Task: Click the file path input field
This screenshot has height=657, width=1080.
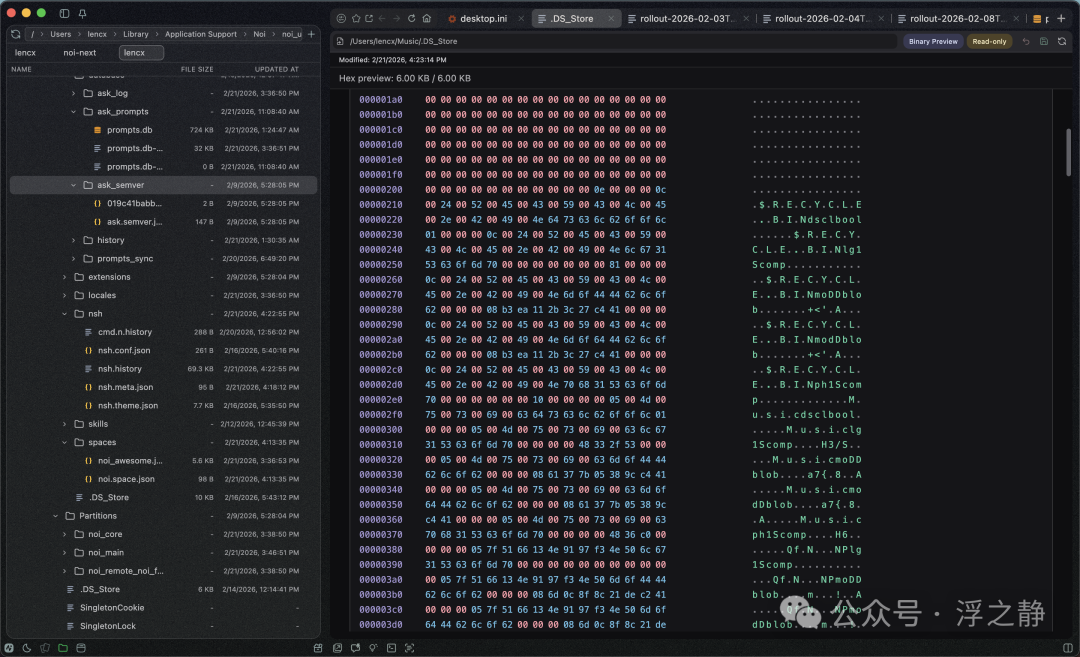Action: click(x=616, y=41)
